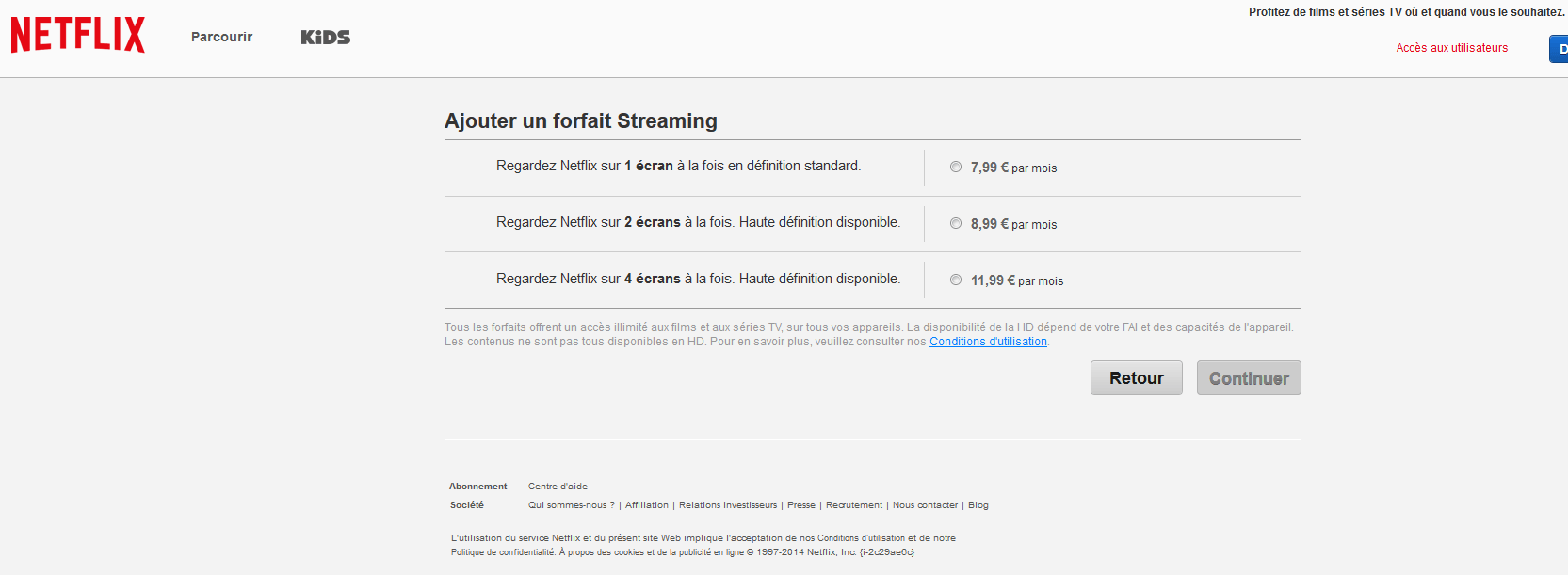The image size is (1568, 575).
Task: Click the Retour button
Action: pyautogui.click(x=1137, y=378)
